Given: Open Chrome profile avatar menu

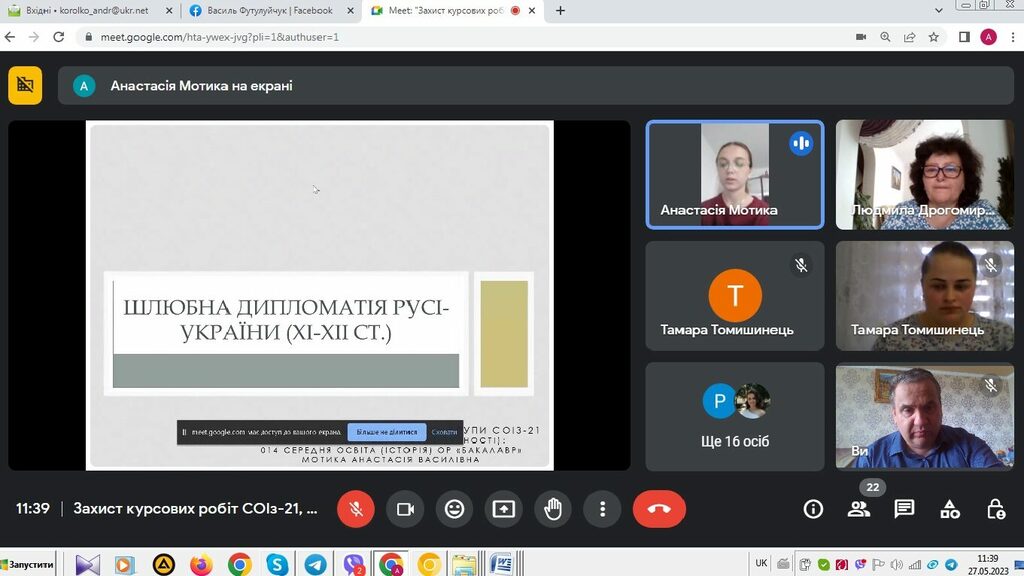Looking at the screenshot, I should [x=988, y=37].
